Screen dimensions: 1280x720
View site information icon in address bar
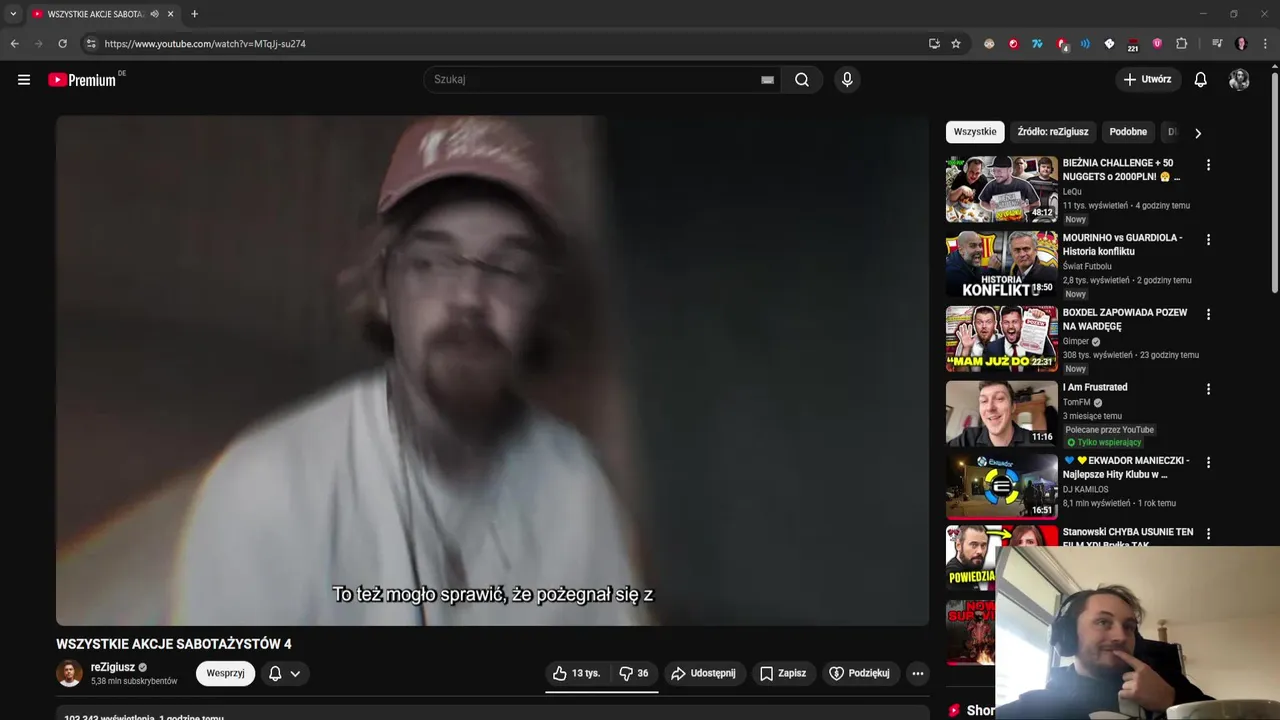click(x=91, y=44)
